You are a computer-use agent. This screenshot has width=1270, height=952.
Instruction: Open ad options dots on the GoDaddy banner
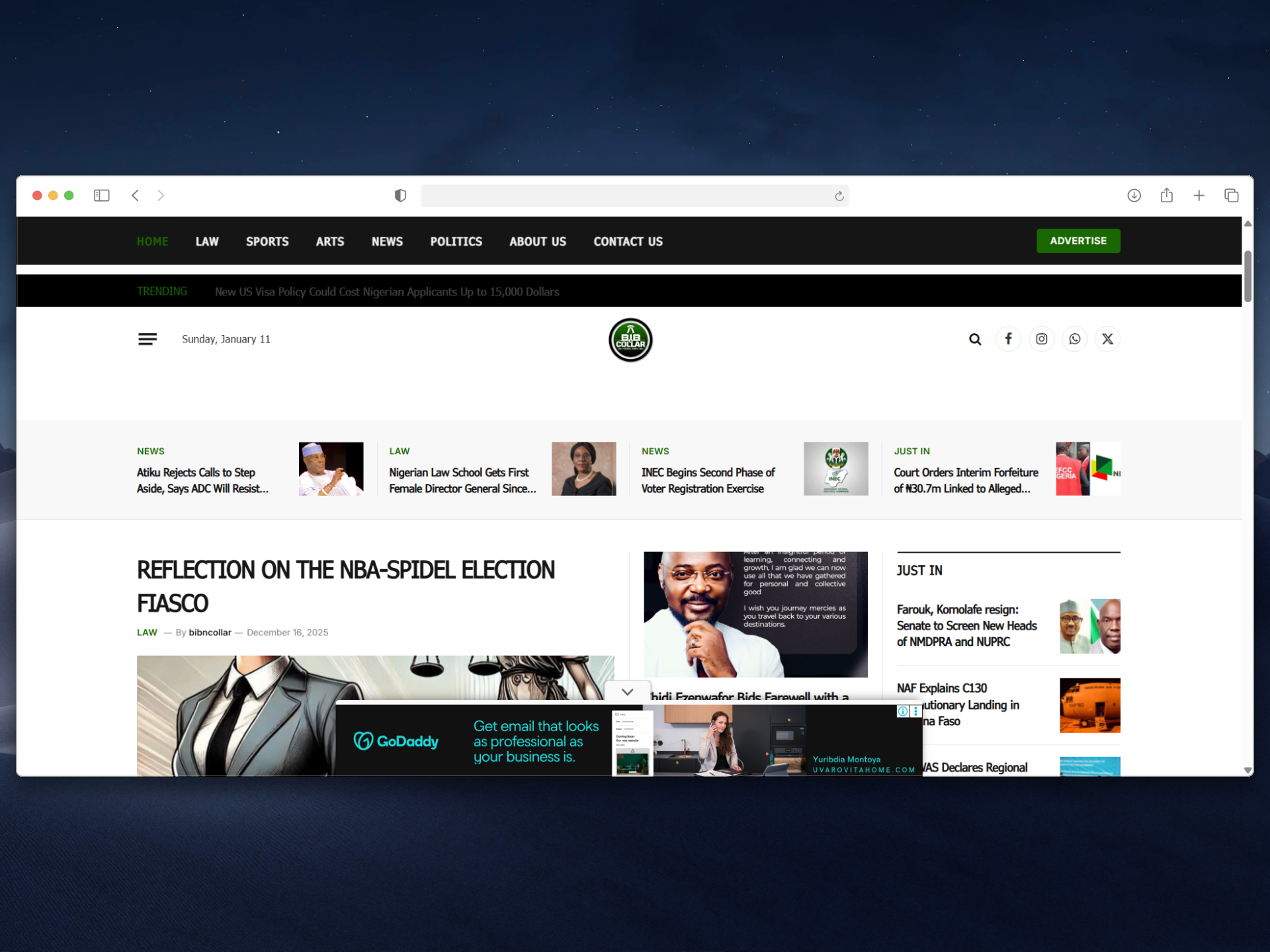pos(916,711)
